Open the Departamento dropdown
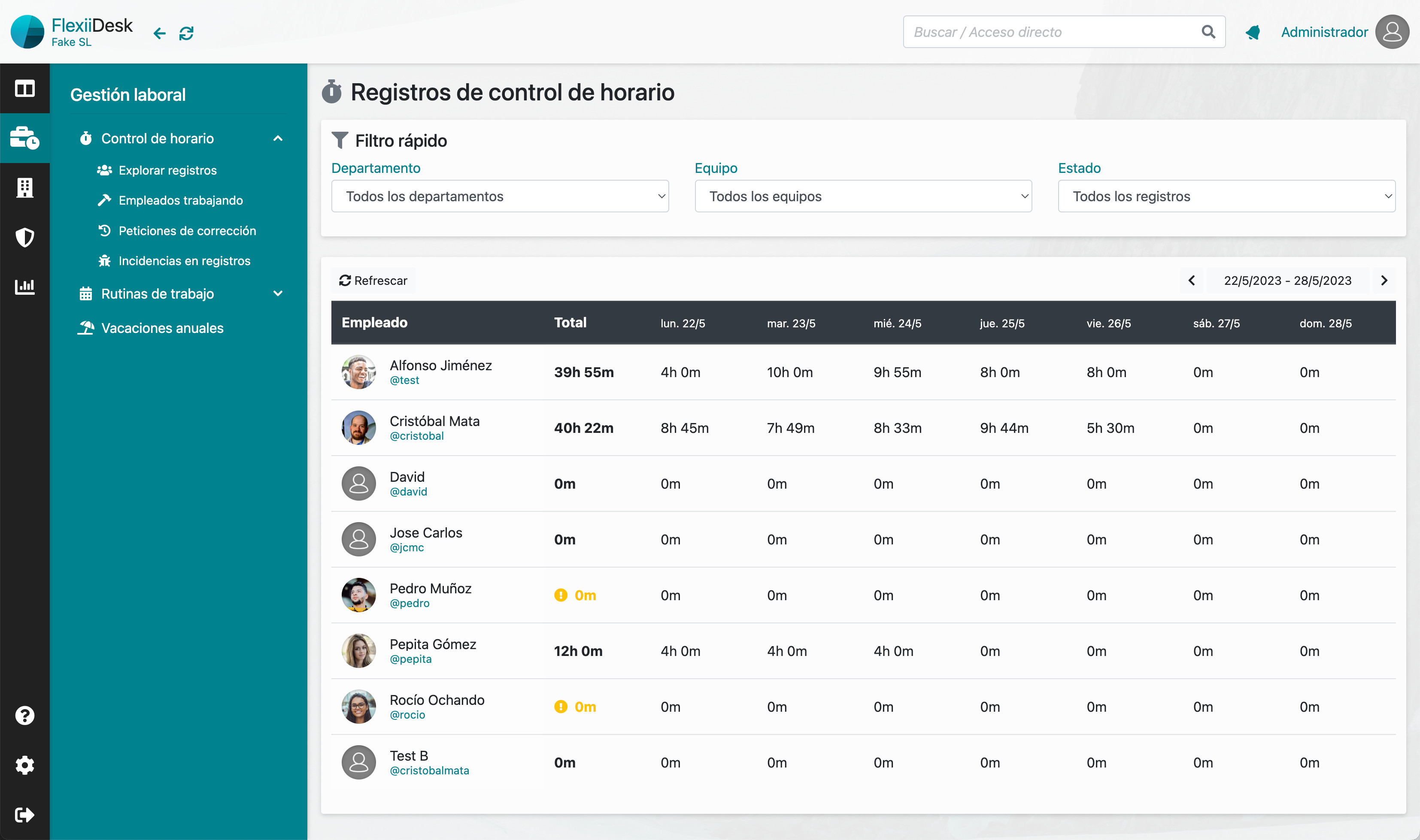The image size is (1420, 840). tap(499, 196)
